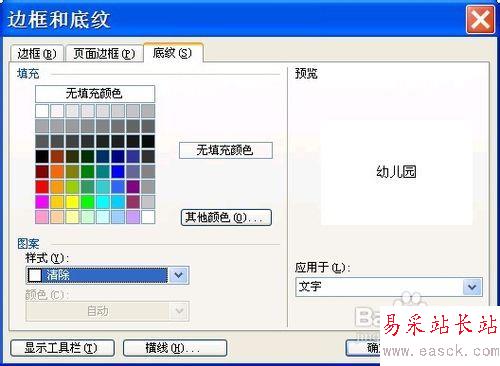Choose the pastel lavender swatch
This screenshot has width=500, height=366.
click(x=133, y=217)
